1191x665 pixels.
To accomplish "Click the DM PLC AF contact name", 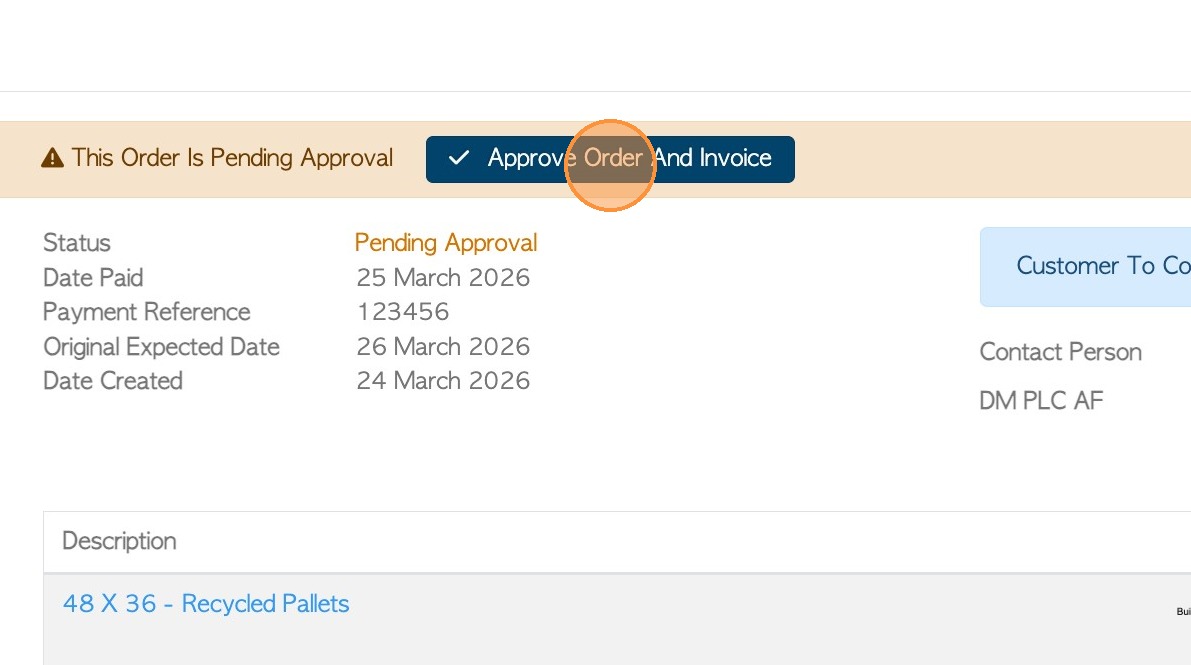I will click(1041, 401).
